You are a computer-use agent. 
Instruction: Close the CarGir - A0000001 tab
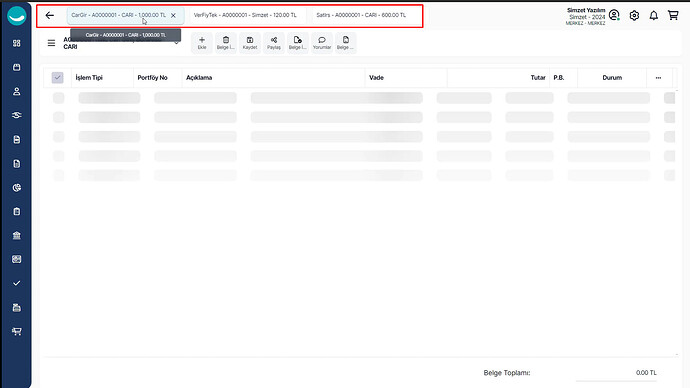click(173, 15)
